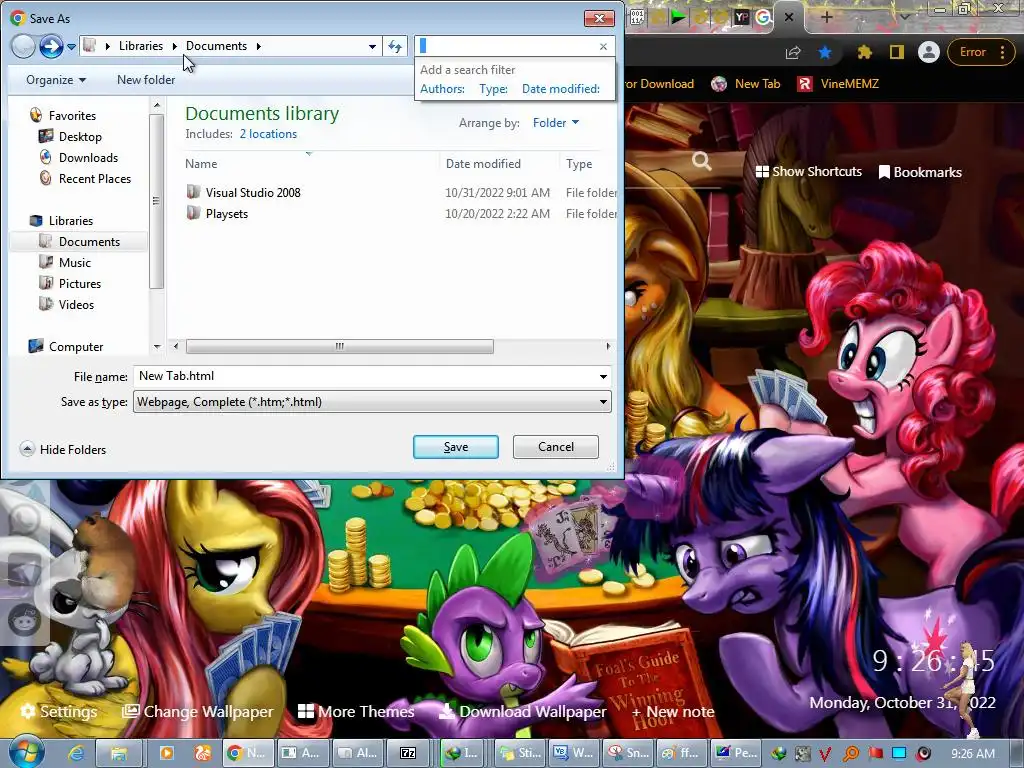Screen dimensions: 1024x768
Task: Open Settings on the new tab page
Action: coord(59,711)
